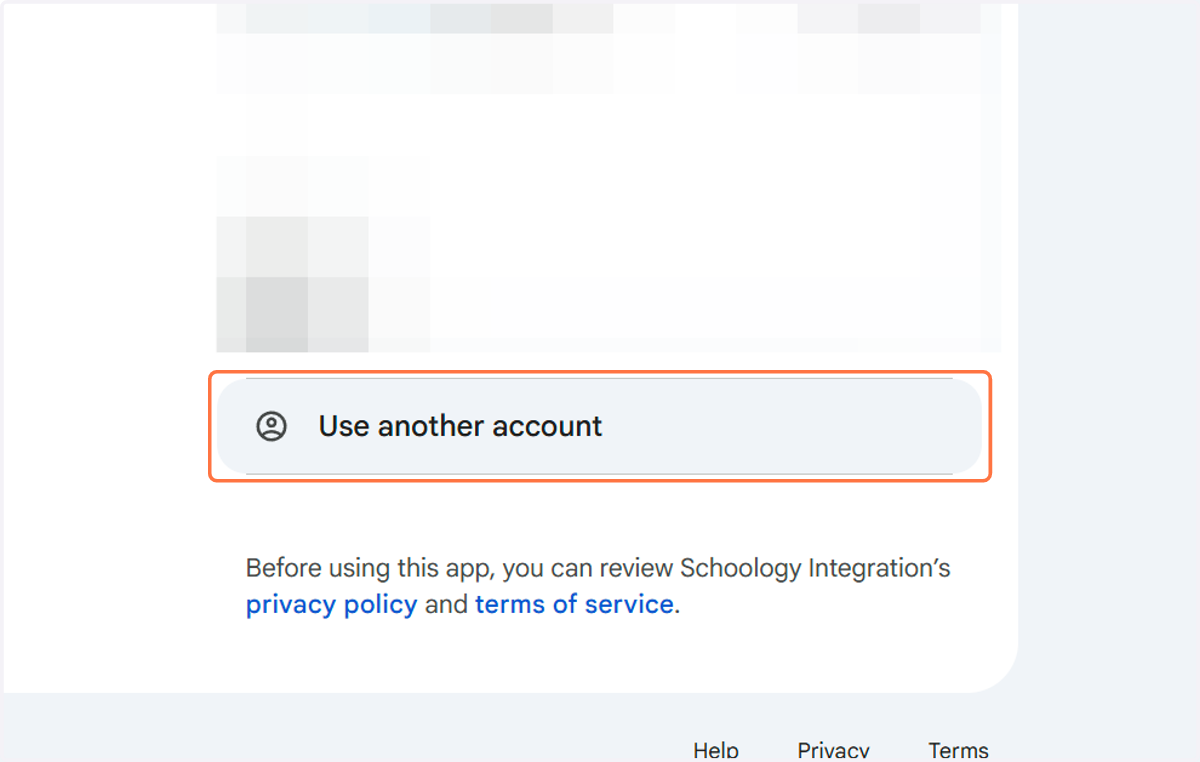Go to Terms in the bottom bar
This screenshot has height=762, width=1200.
[x=958, y=750]
